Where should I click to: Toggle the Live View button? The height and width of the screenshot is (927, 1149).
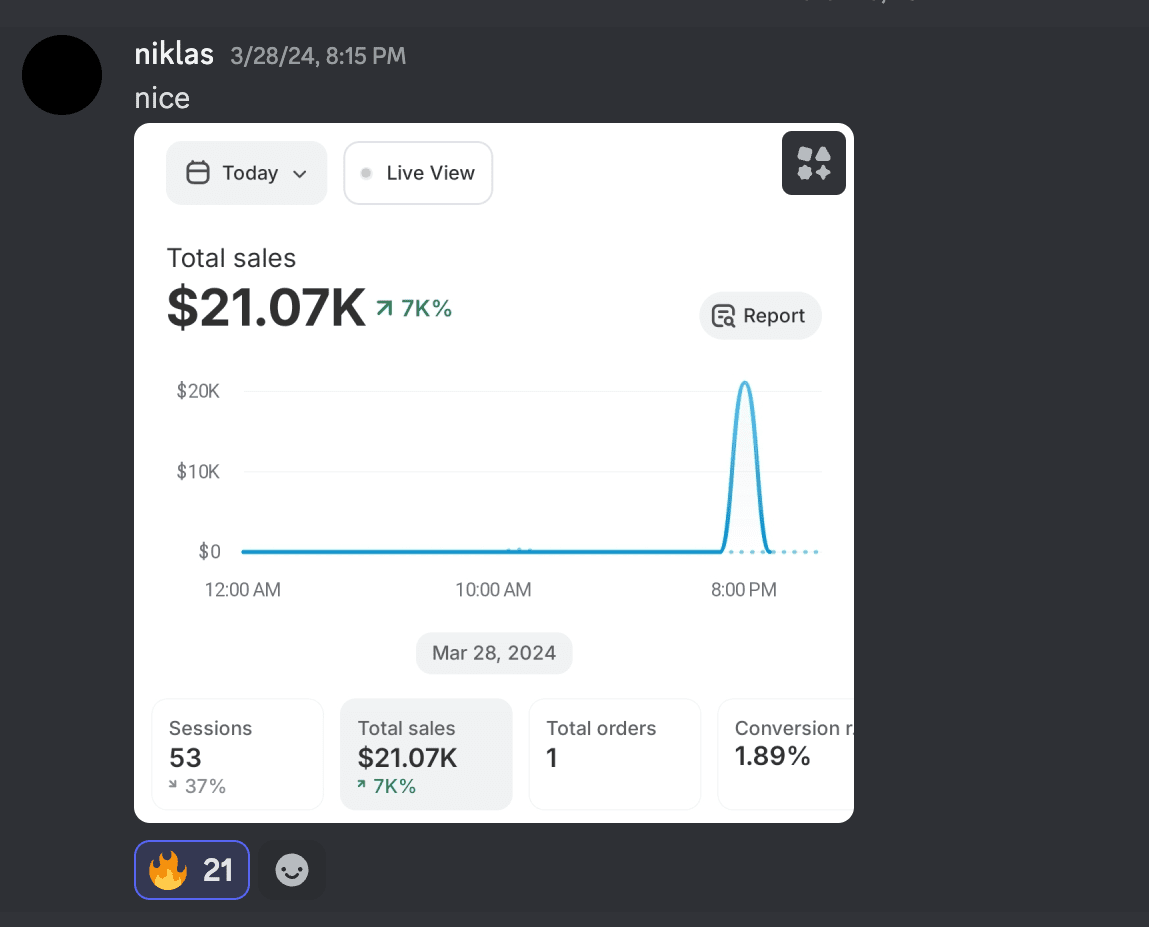tap(418, 173)
